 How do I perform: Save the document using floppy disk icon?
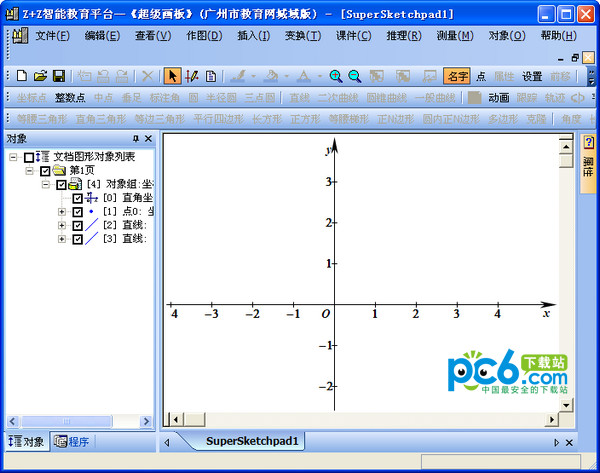click(59, 76)
